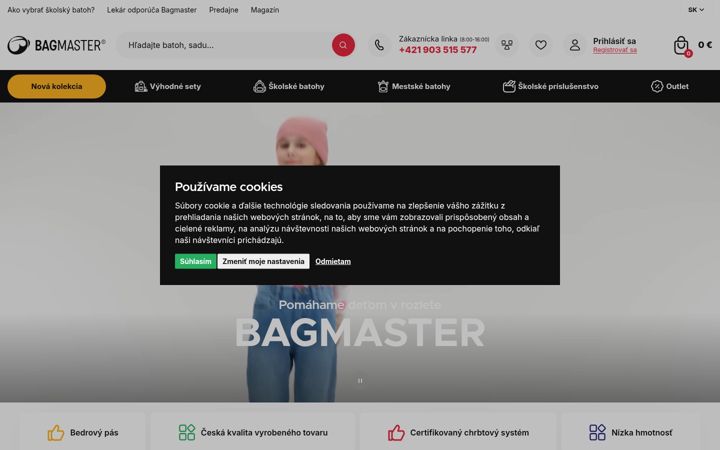
Task: Click the Bagmaster logo in the header
Action: [x=56, y=45]
